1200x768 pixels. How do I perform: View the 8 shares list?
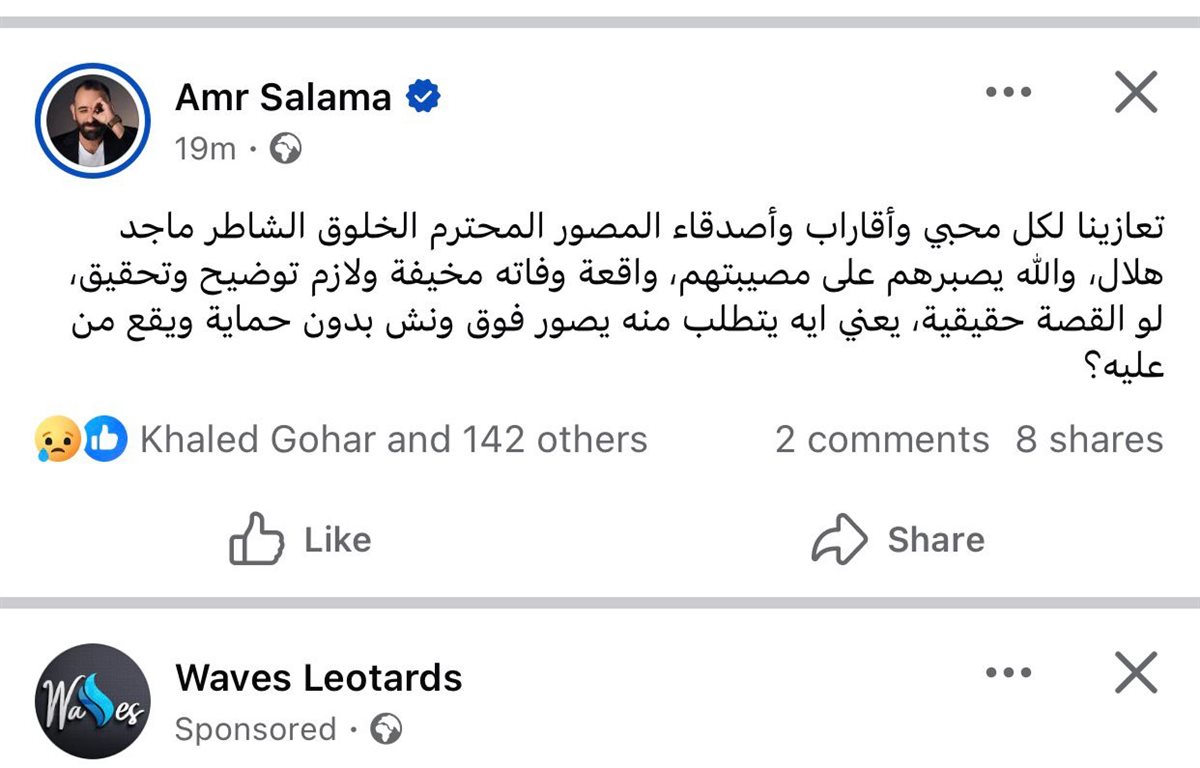[1089, 440]
